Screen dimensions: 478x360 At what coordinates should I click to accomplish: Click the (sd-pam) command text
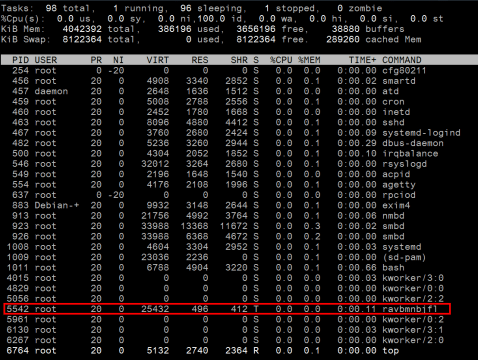coord(404,257)
